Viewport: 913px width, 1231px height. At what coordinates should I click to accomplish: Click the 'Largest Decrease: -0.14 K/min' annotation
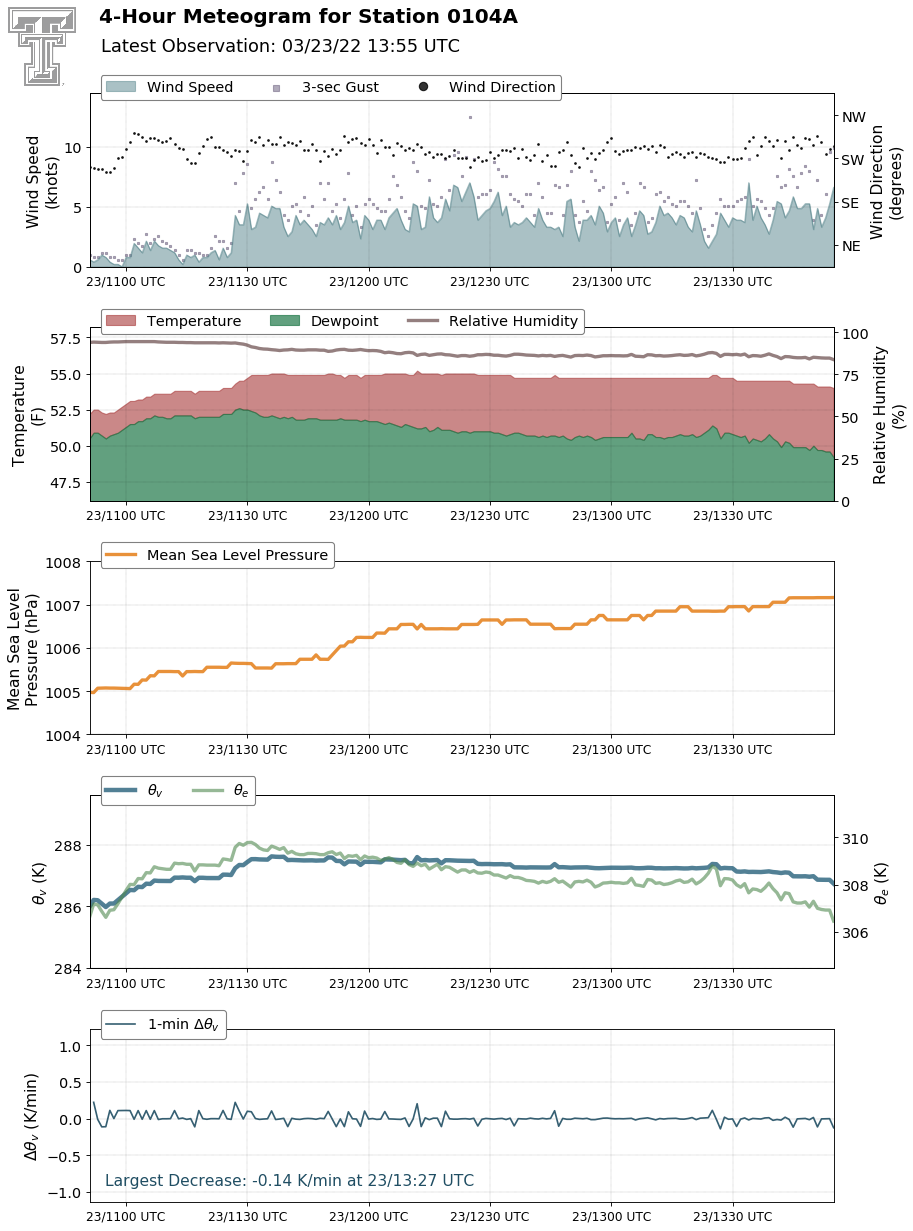click(290, 1181)
